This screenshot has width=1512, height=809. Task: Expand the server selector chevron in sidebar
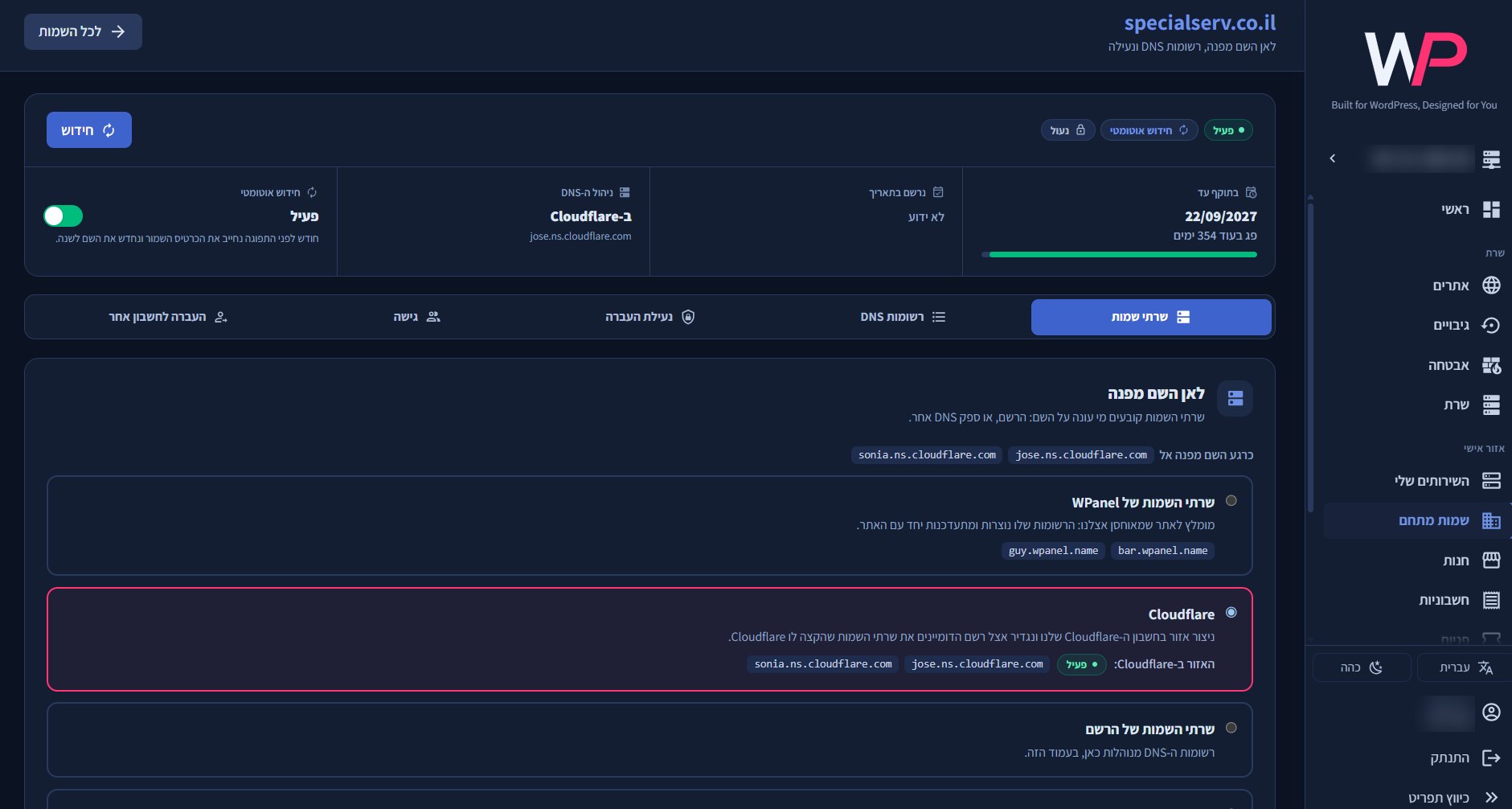pos(1333,158)
